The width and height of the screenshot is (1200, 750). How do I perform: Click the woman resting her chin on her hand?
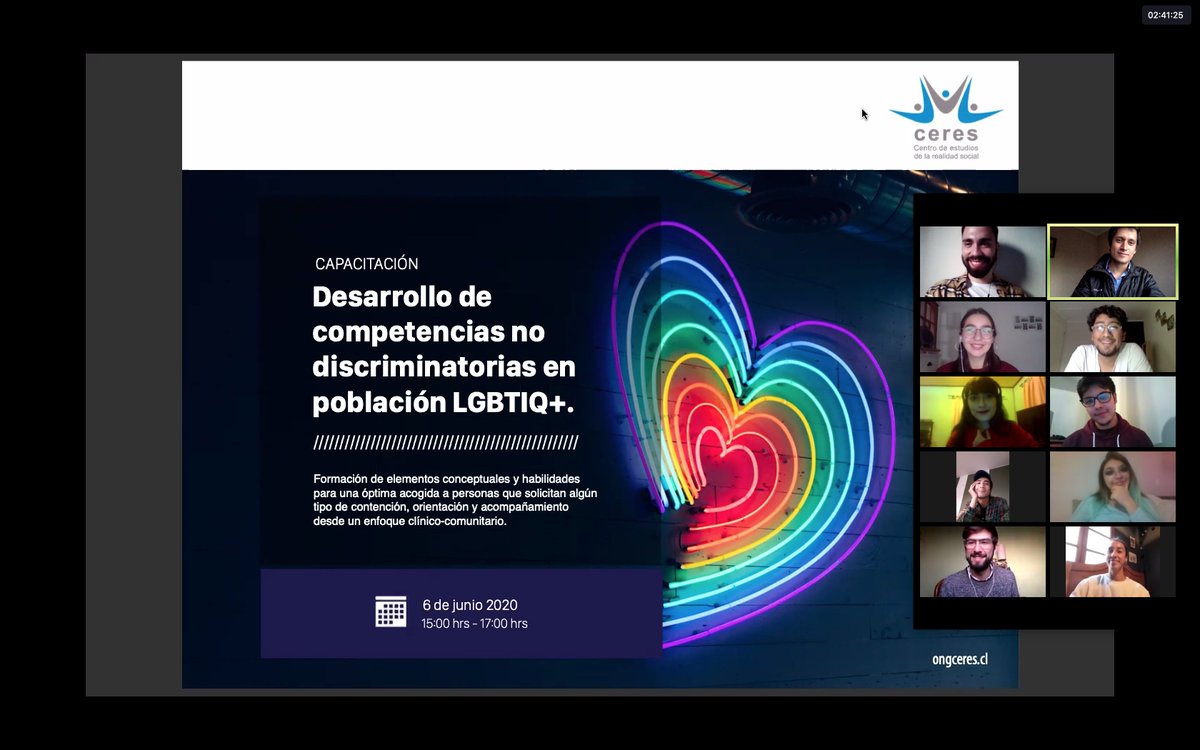[x=1113, y=487]
